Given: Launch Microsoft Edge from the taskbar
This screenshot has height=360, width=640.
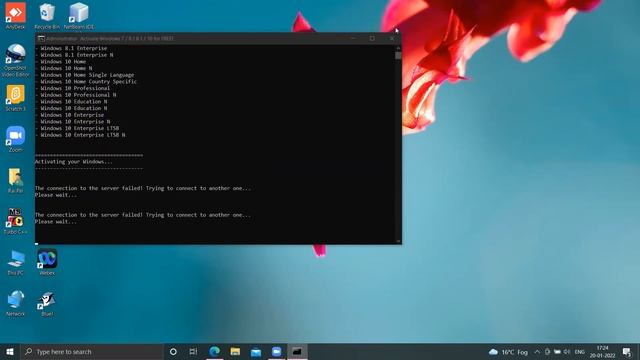Looking at the screenshot, I should point(215,351).
